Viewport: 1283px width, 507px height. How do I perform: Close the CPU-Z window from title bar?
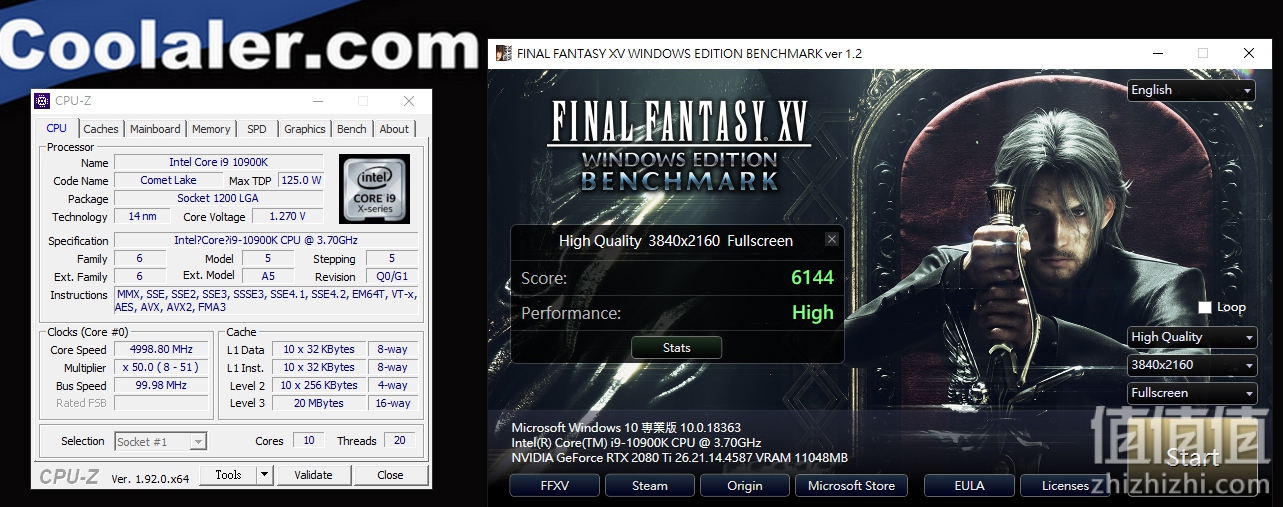[x=408, y=101]
